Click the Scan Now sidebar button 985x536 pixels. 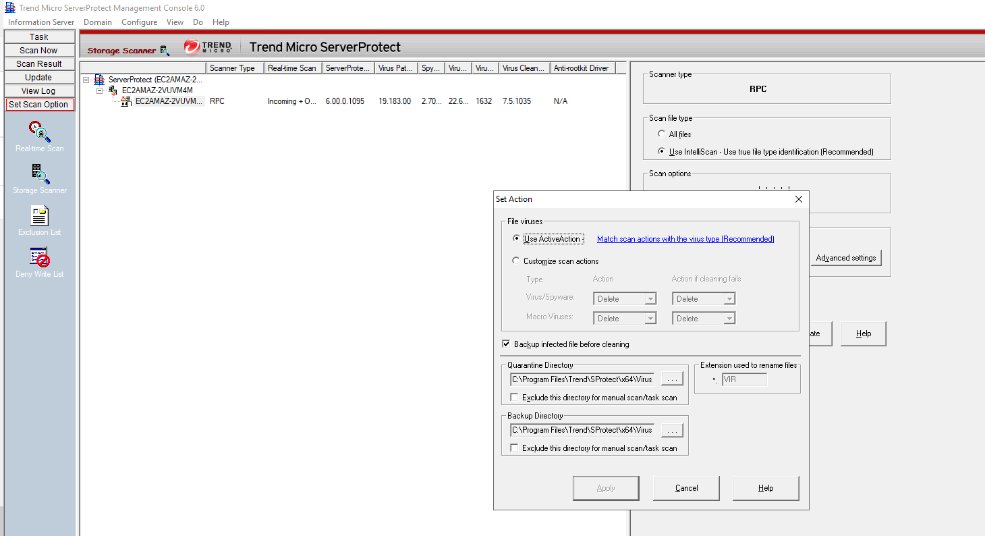point(39,50)
